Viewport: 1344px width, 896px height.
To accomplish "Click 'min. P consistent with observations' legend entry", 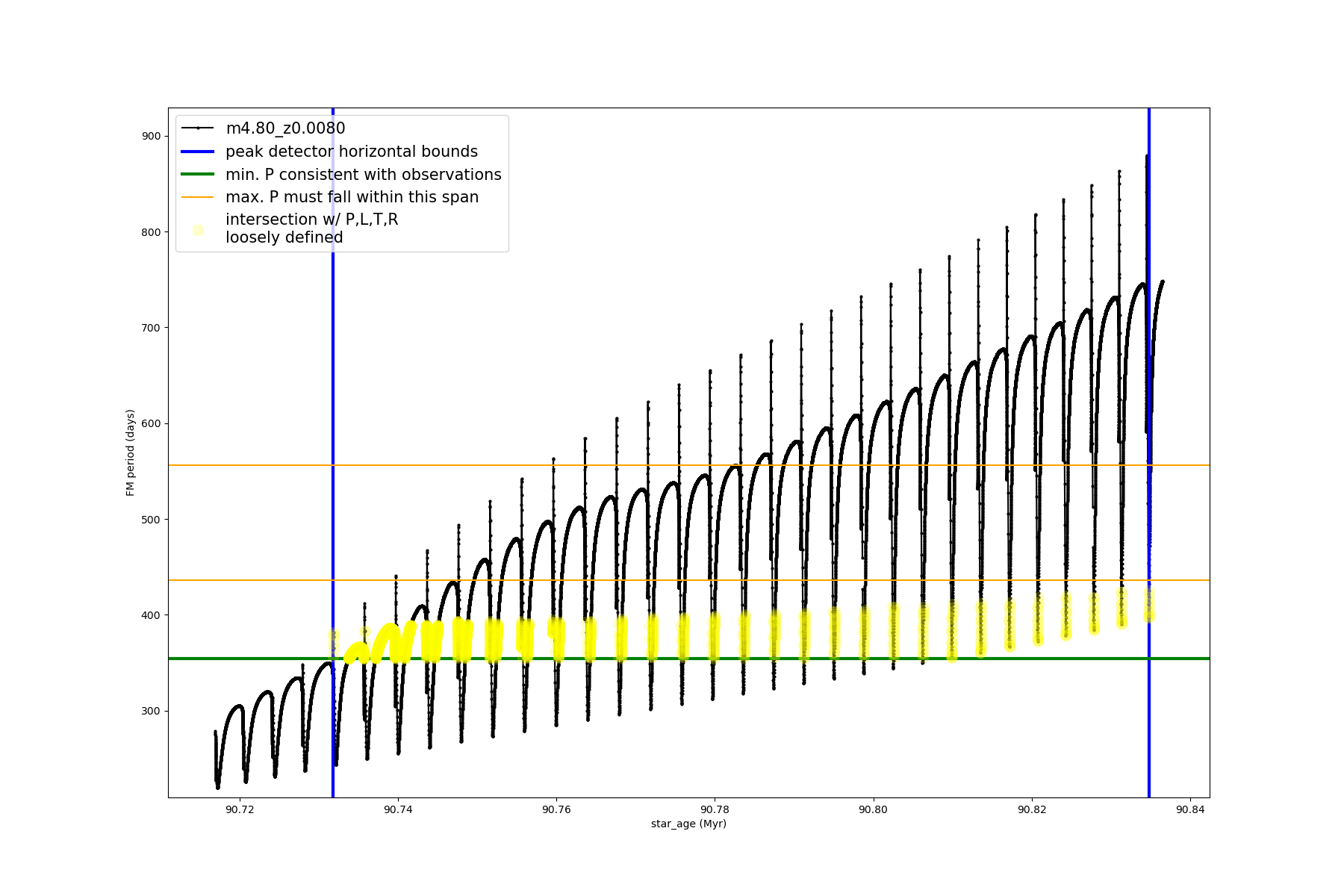I will pyautogui.click(x=364, y=175).
